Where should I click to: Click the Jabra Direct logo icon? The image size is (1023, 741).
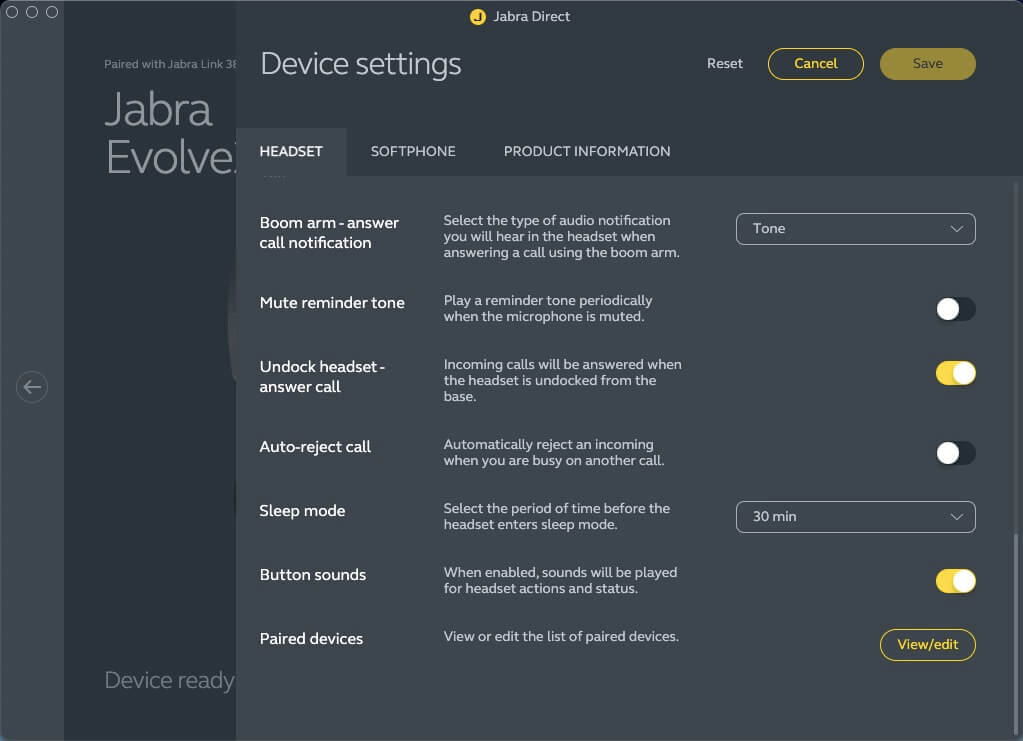[478, 17]
